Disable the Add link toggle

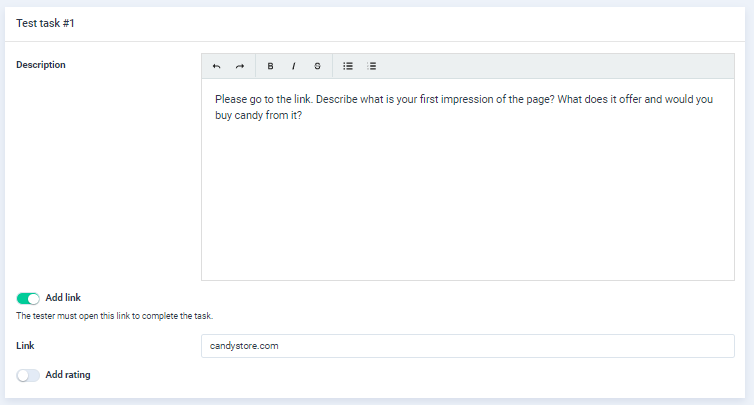coord(28,299)
